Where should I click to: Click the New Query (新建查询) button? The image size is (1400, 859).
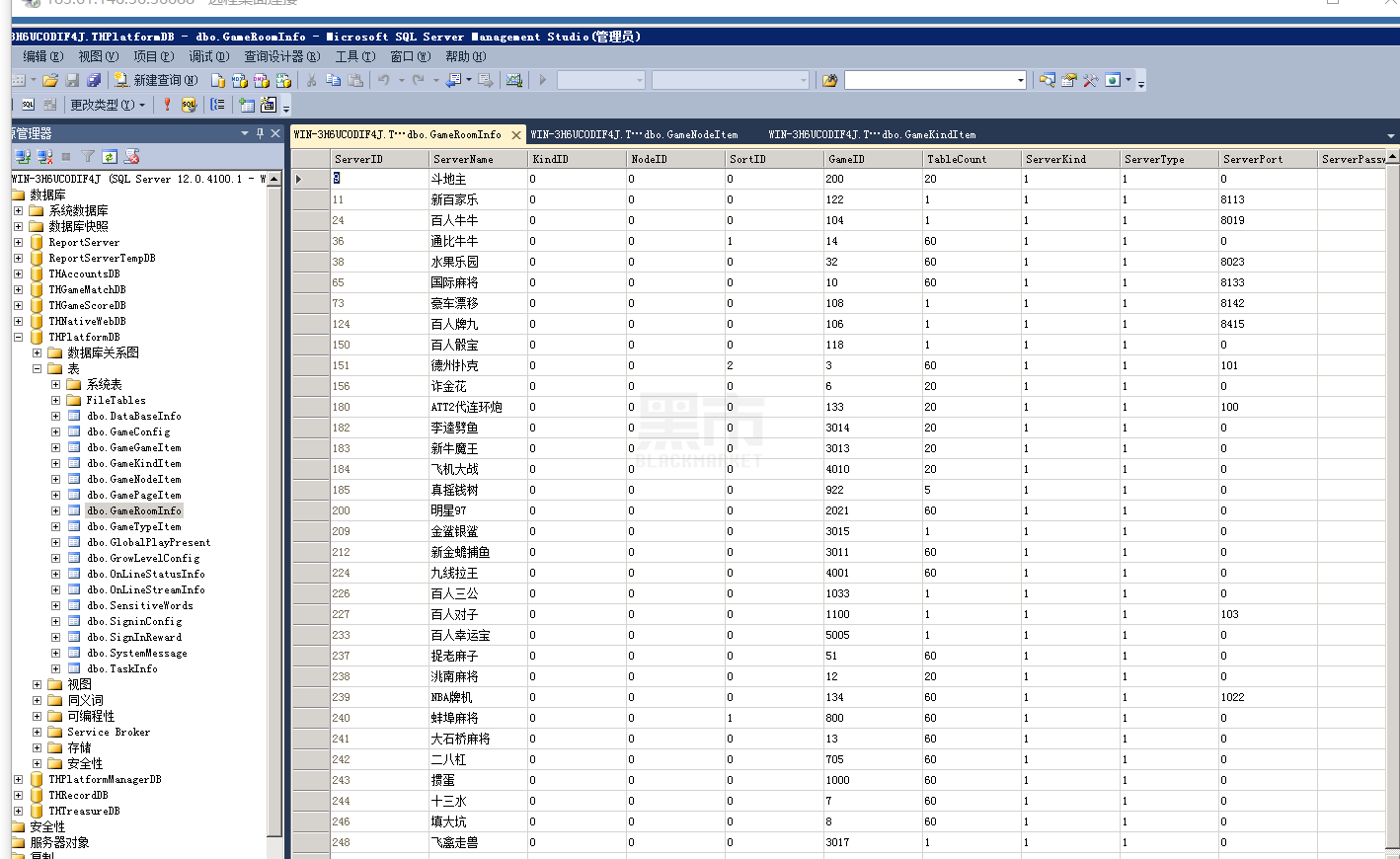(x=155, y=80)
